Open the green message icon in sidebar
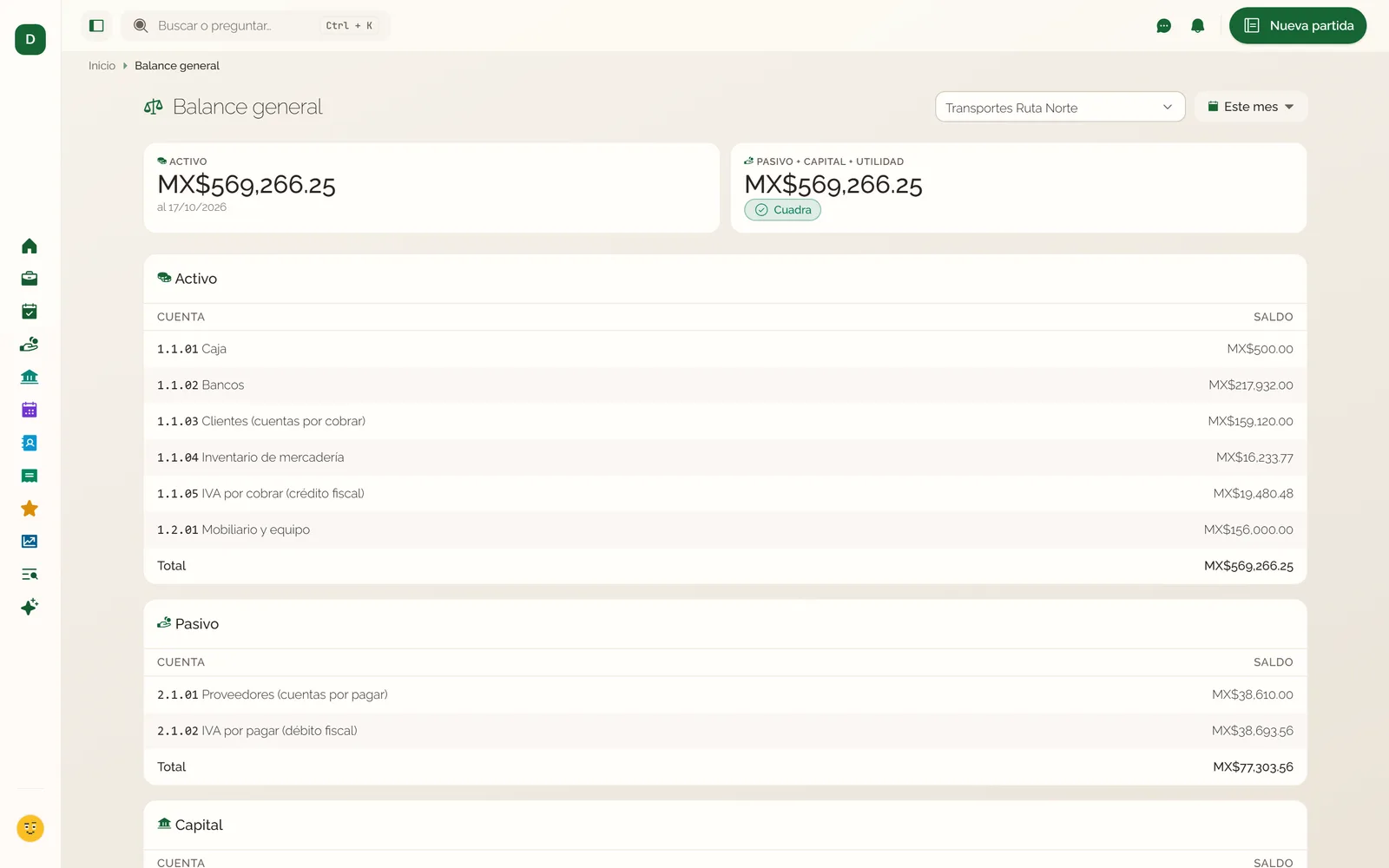The image size is (1389, 868). point(30,476)
